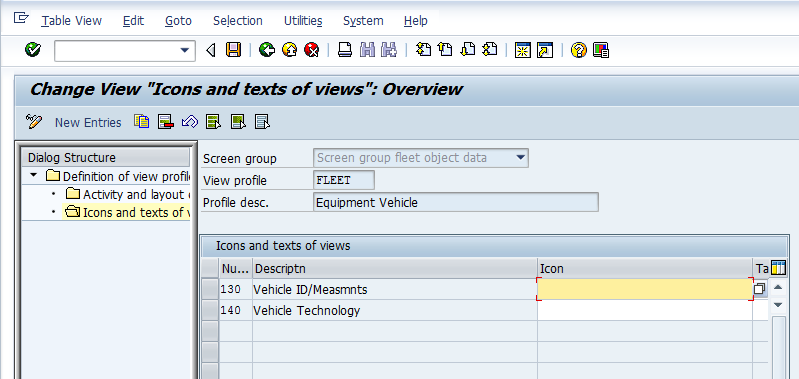Click the Descriptn column header
799x379 pixels.
[x=395, y=268]
